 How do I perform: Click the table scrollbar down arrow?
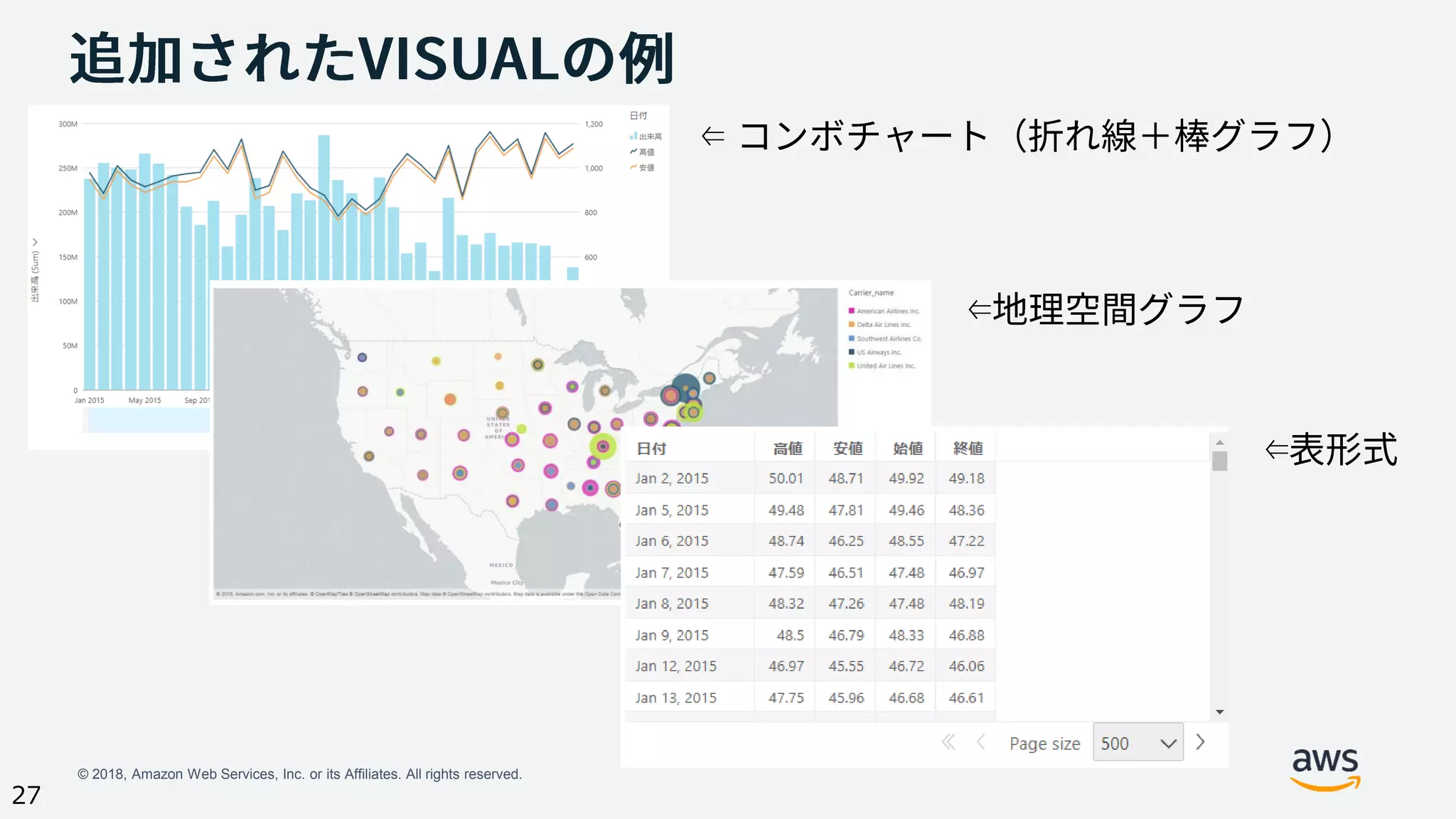click(1220, 712)
